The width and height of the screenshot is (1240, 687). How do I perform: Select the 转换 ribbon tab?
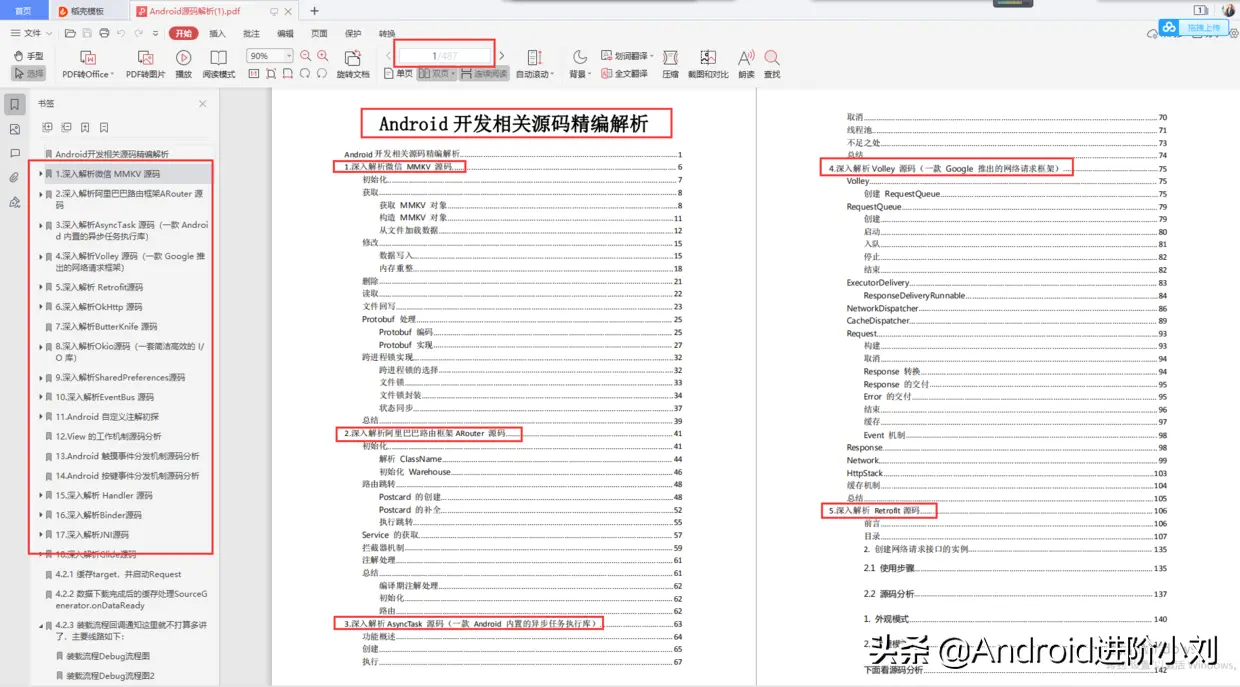[387, 33]
